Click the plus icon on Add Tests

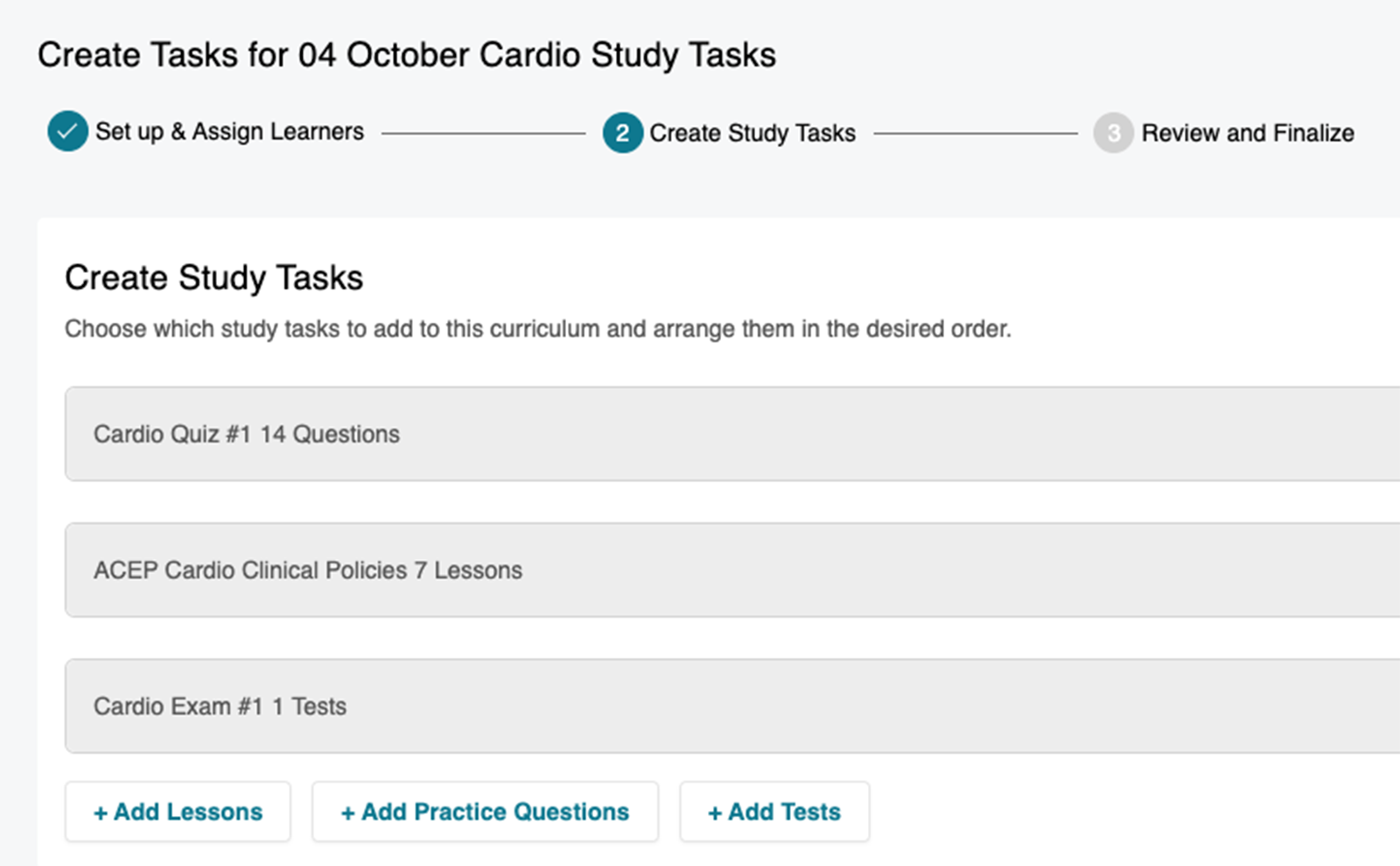point(714,812)
